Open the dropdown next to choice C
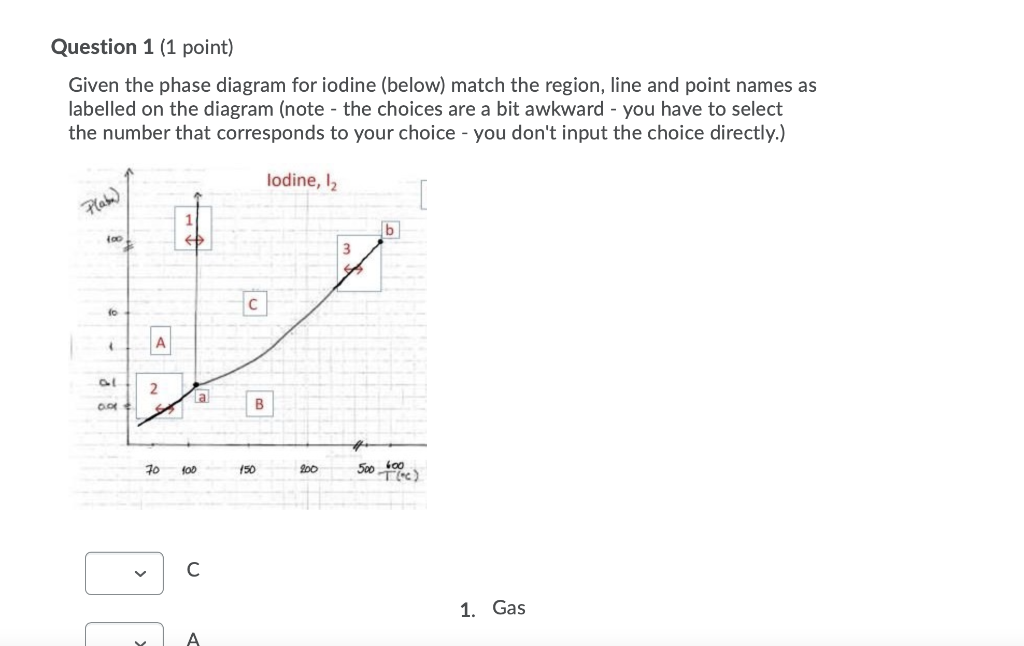The height and width of the screenshot is (646, 1024). [124, 573]
